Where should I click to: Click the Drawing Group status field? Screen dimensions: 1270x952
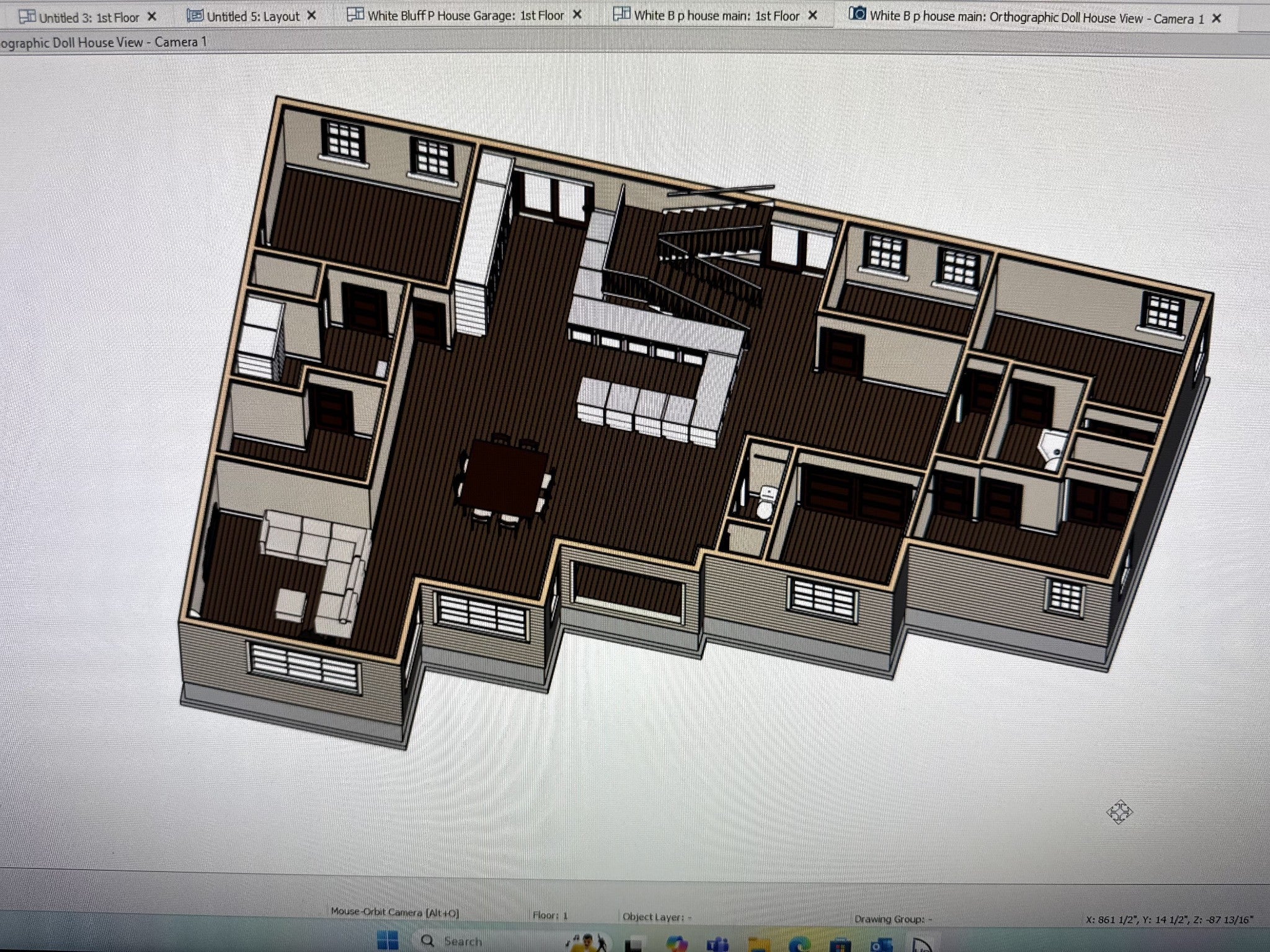point(892,919)
